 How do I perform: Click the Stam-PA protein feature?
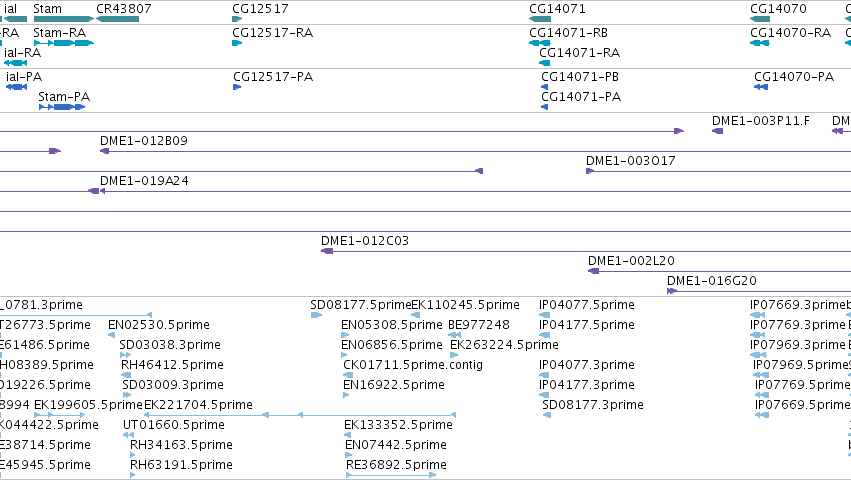tap(62, 107)
